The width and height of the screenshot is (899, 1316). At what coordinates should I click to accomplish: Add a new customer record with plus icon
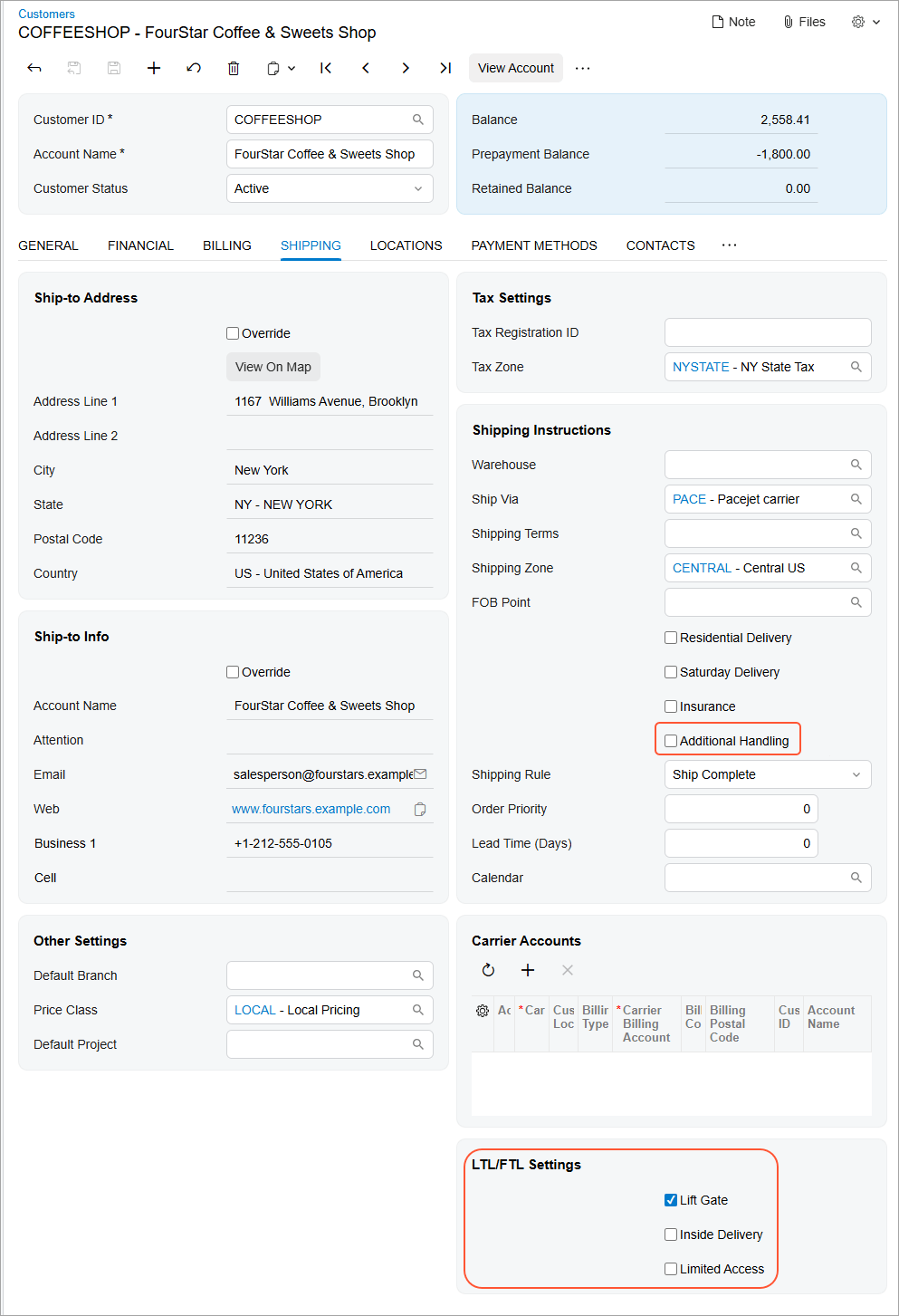tap(154, 68)
